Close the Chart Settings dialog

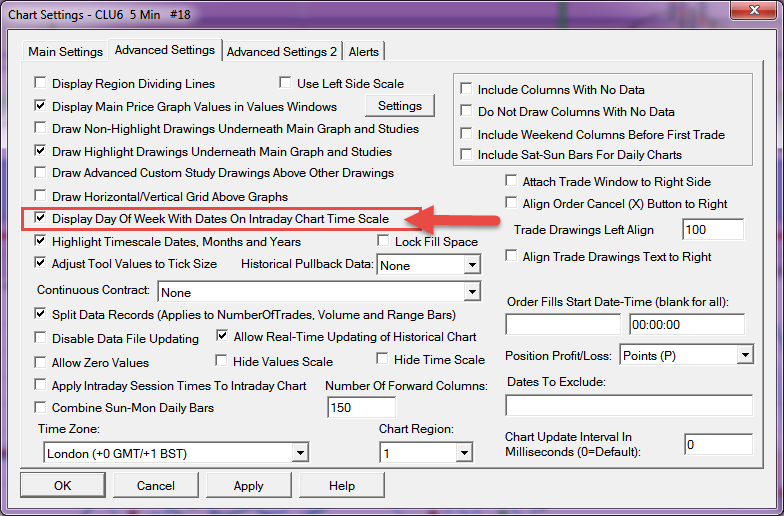(754, 10)
